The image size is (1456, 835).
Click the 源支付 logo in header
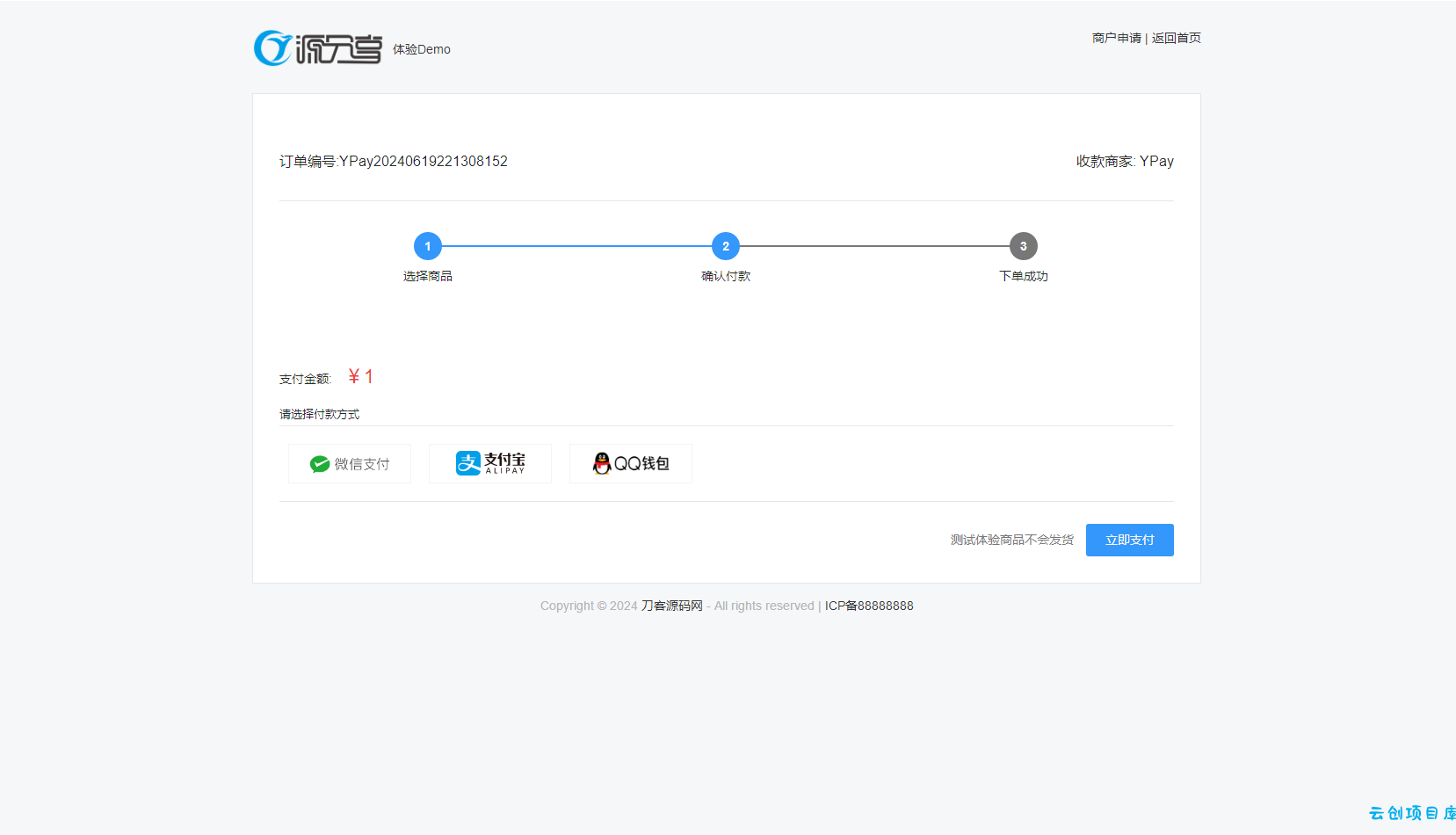[x=318, y=48]
